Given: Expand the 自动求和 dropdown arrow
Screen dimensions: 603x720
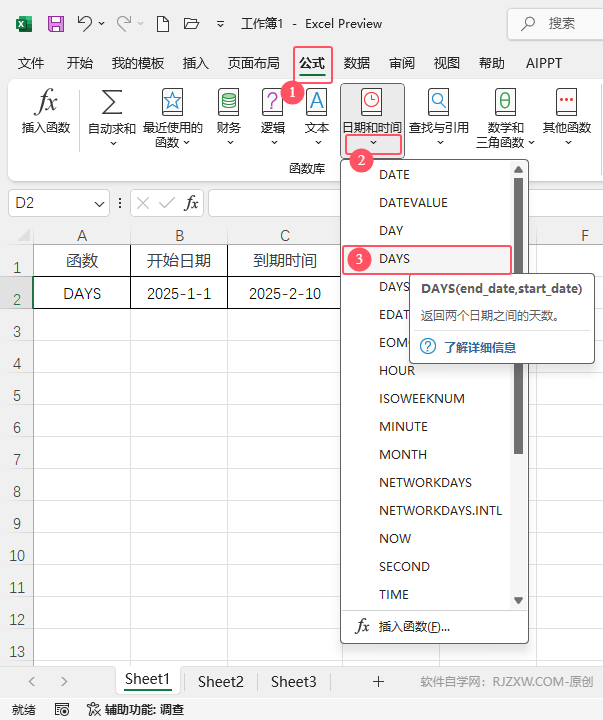Looking at the screenshot, I should pos(113,144).
